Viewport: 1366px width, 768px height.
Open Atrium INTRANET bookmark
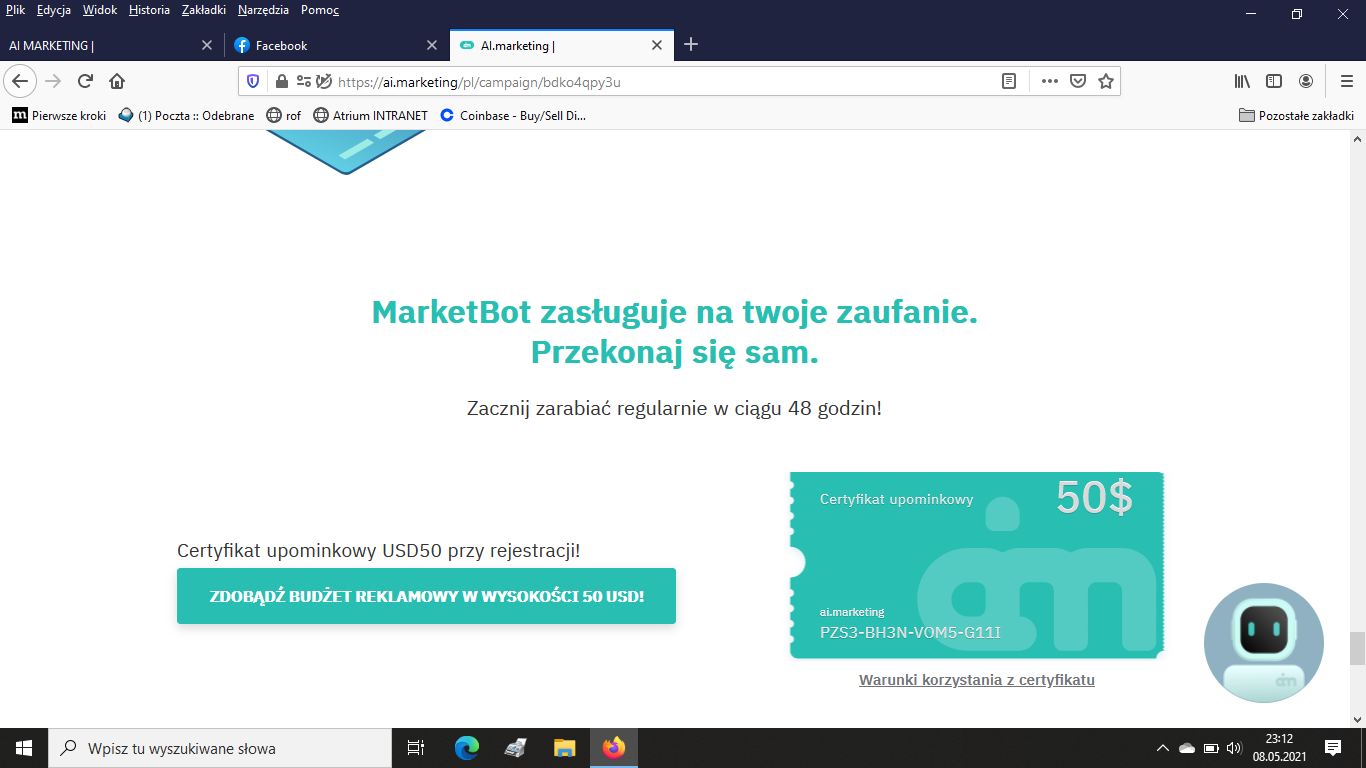tap(370, 116)
